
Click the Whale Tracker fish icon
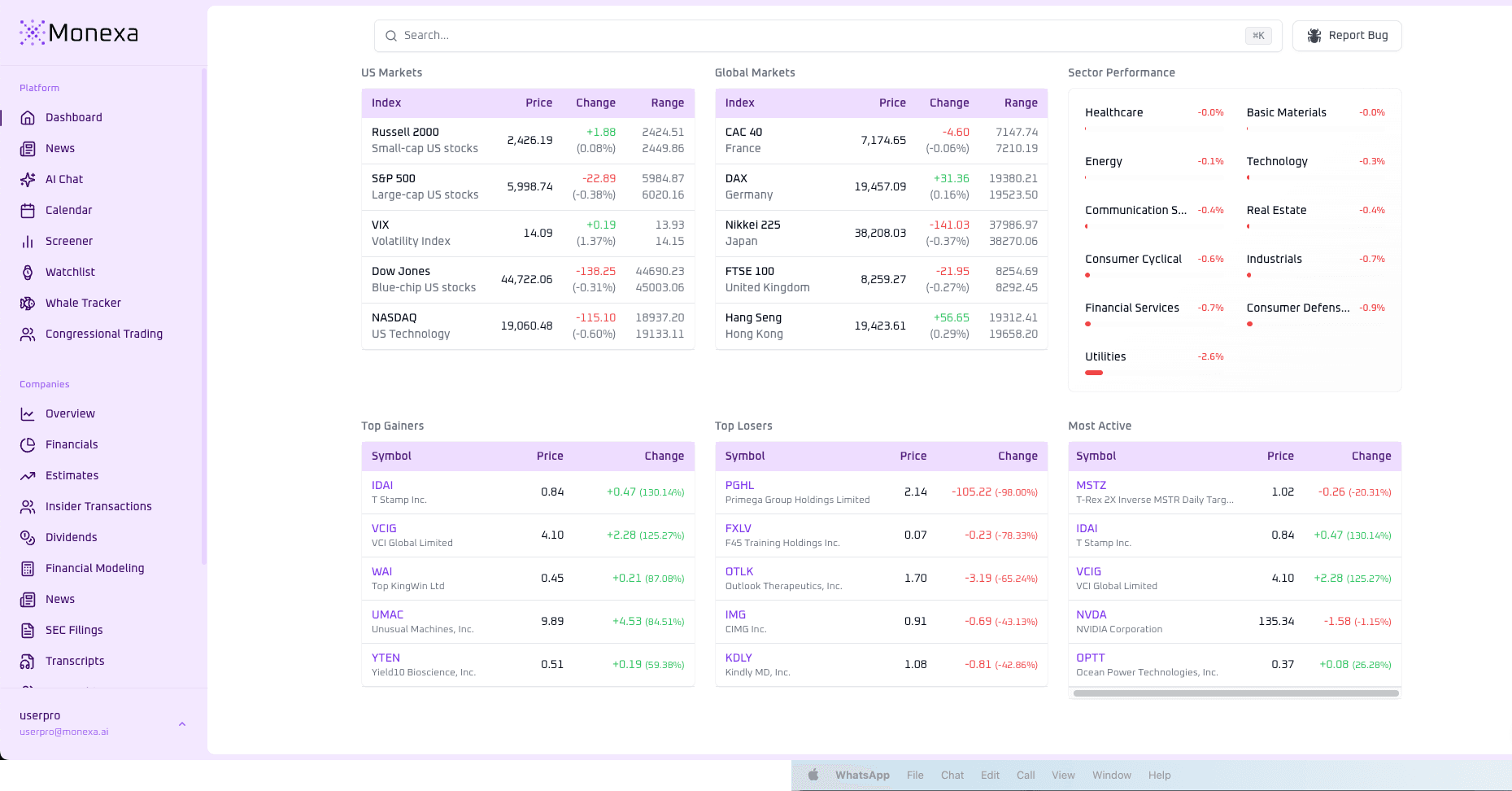click(28, 303)
